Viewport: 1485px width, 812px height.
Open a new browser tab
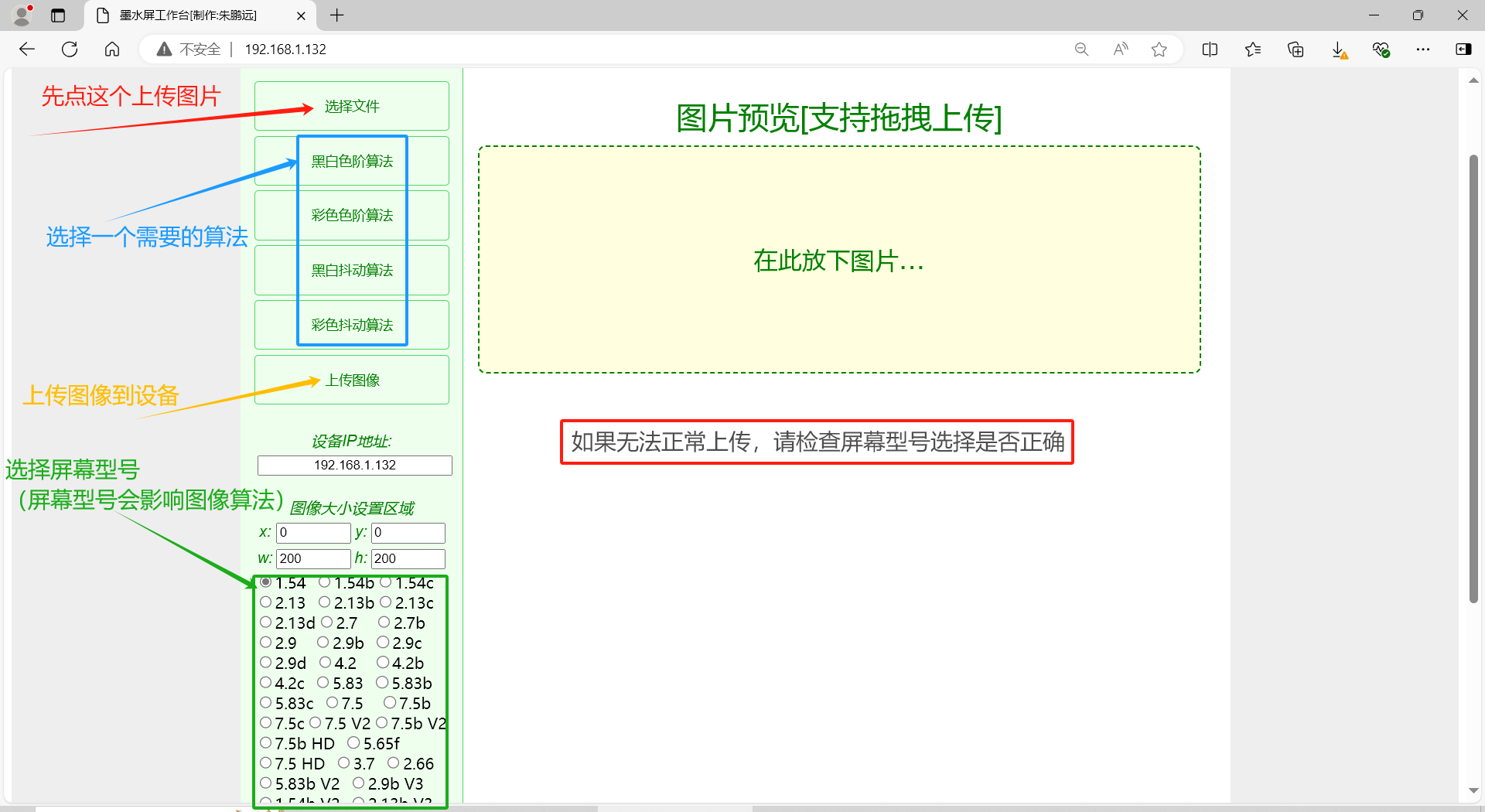click(337, 15)
